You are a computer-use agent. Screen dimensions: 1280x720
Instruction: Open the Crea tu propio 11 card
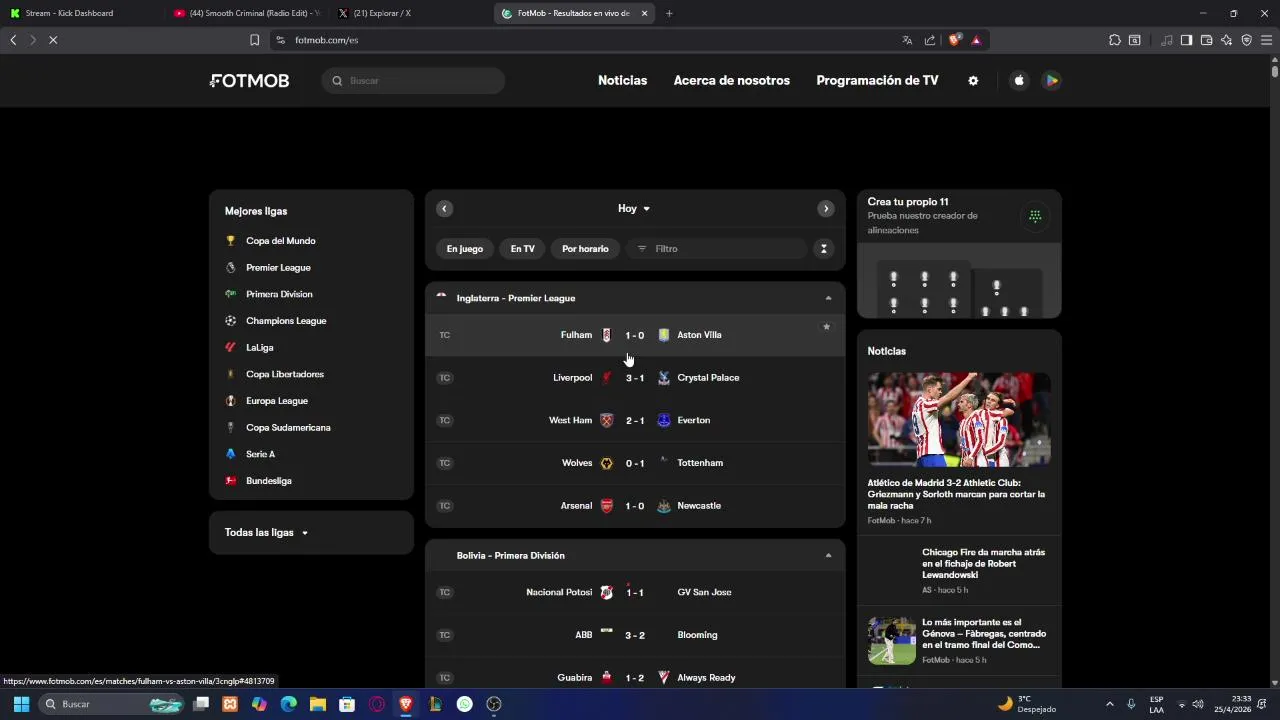[959, 254]
